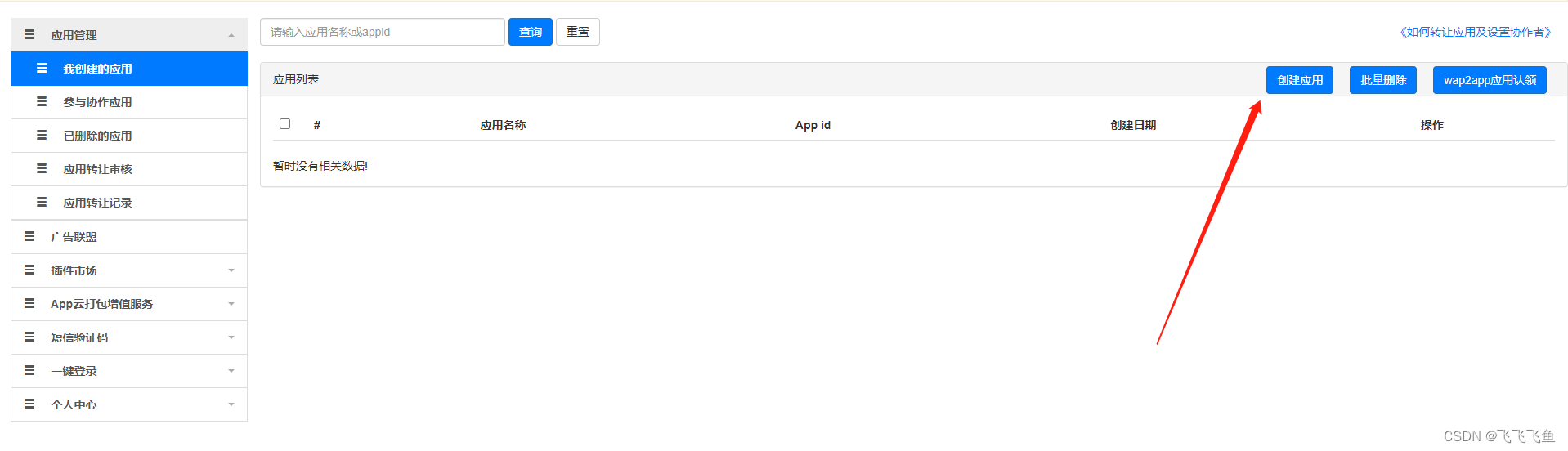Click the list icon beside 广告联盟
This screenshot has width=1568, height=451.
[x=29, y=237]
